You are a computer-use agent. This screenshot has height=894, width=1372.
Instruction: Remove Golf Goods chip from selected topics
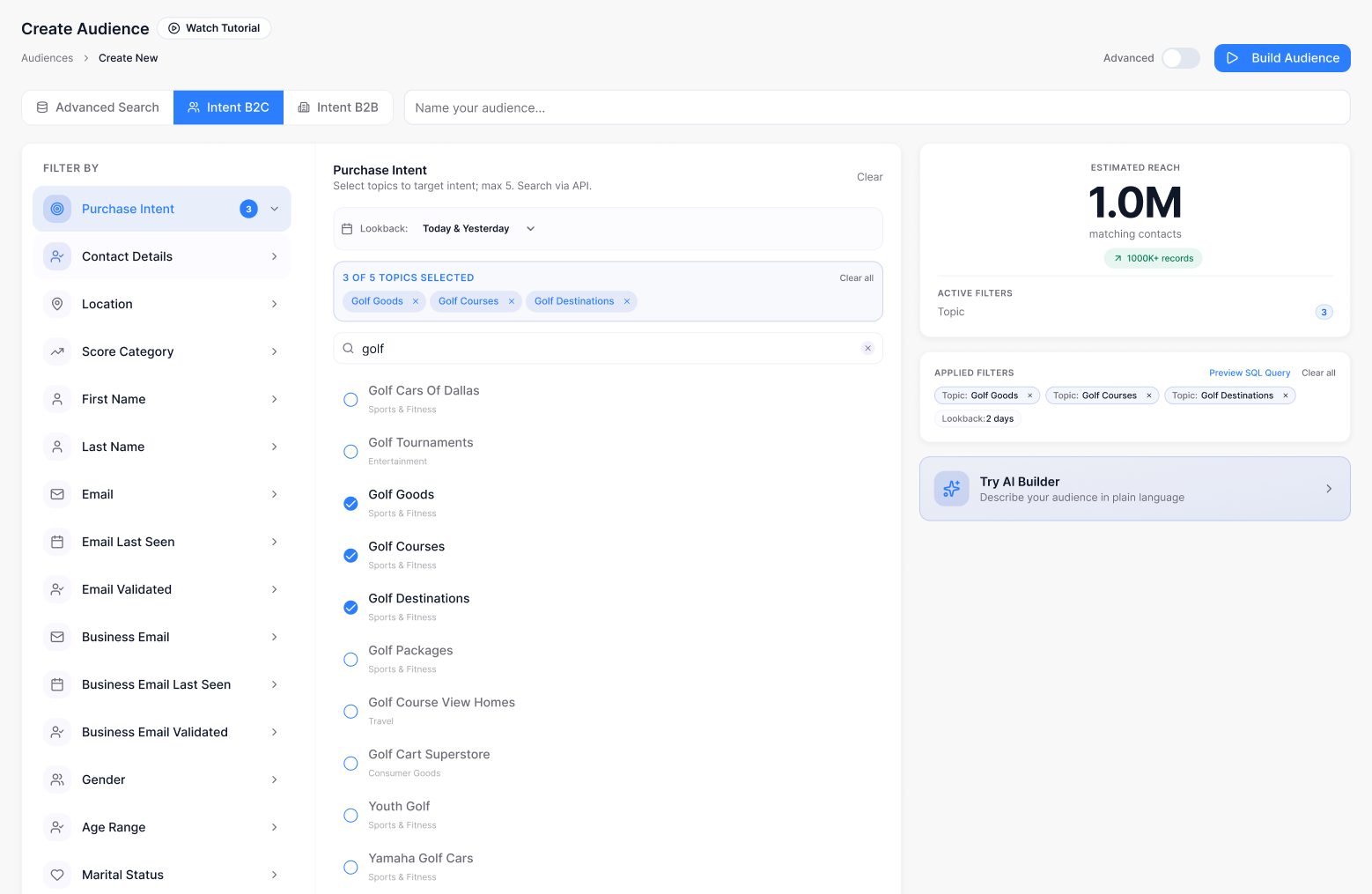pos(416,301)
